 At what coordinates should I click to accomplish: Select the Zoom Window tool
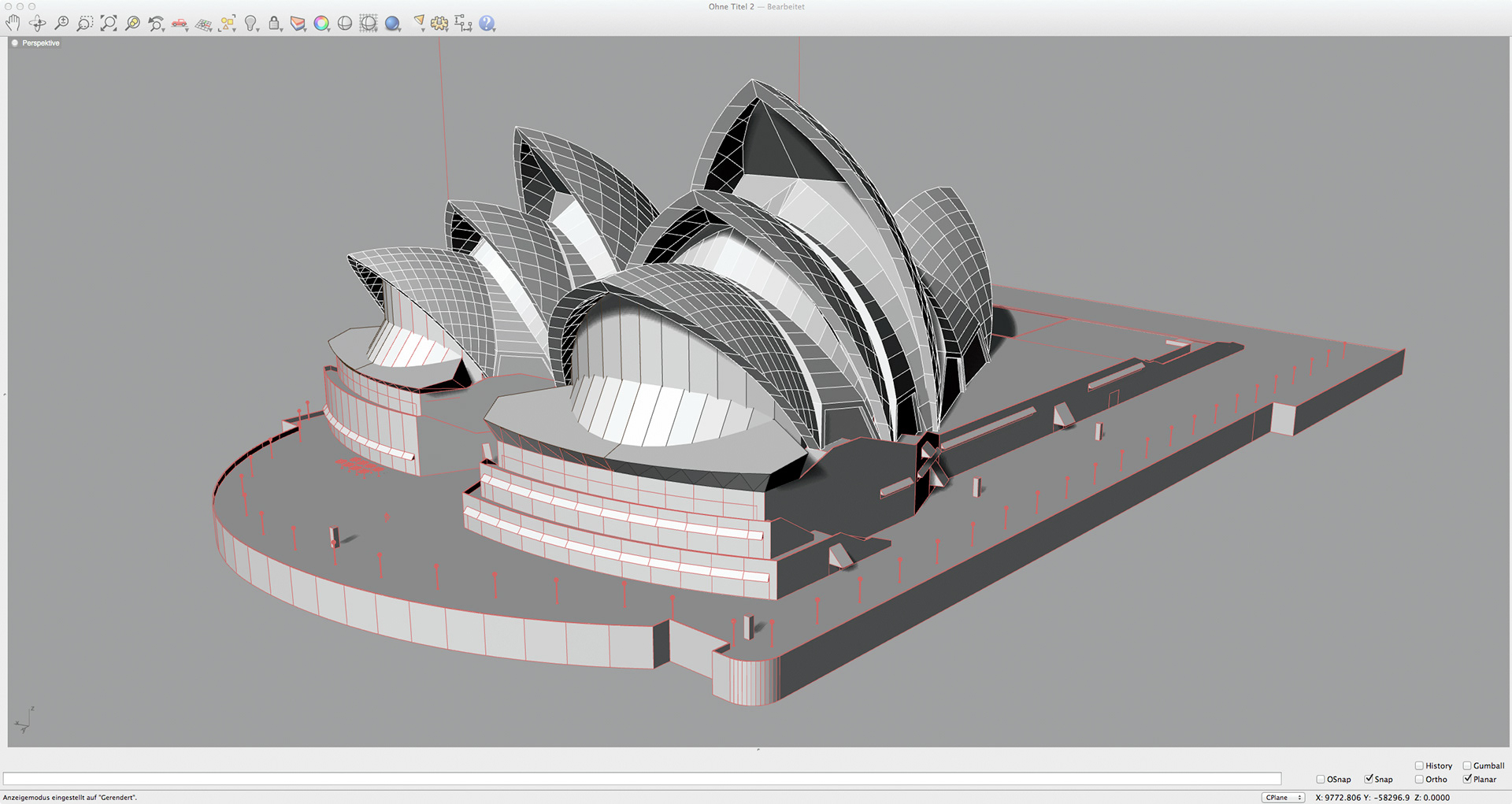pyautogui.click(x=84, y=24)
